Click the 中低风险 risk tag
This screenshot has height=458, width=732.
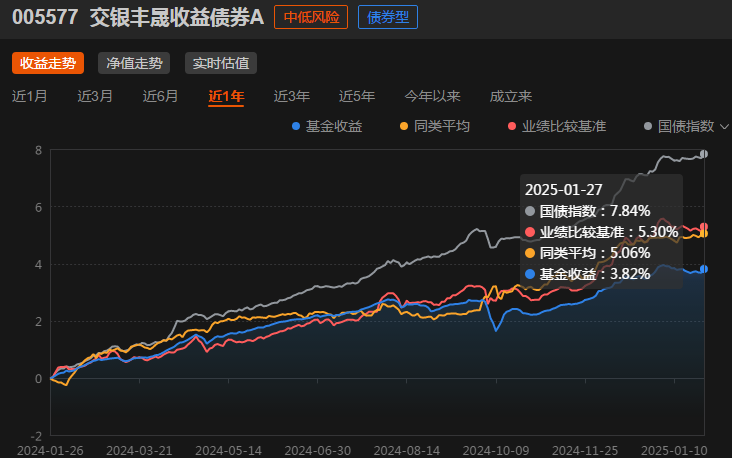(x=311, y=17)
